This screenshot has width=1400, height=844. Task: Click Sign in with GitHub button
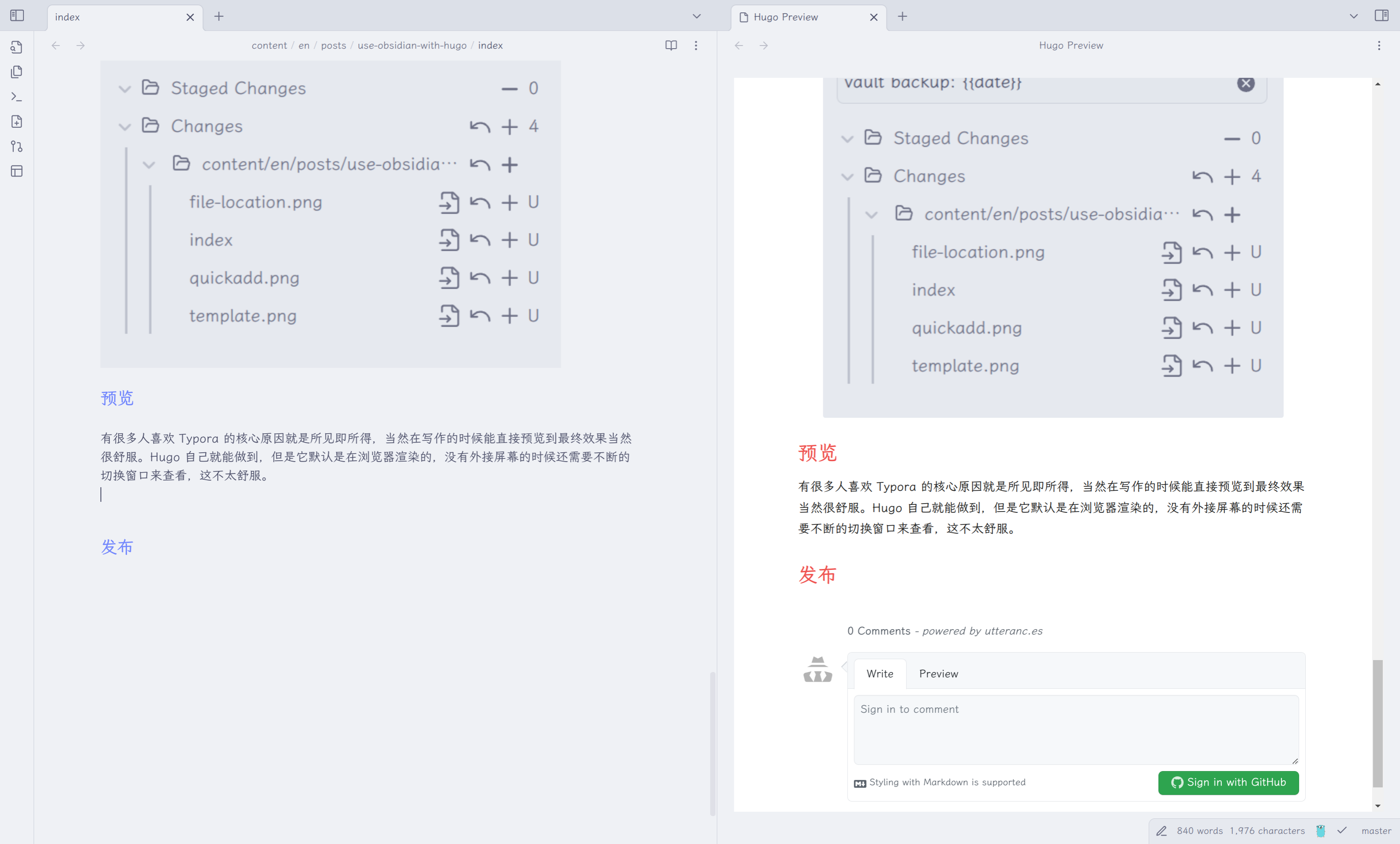click(1228, 782)
